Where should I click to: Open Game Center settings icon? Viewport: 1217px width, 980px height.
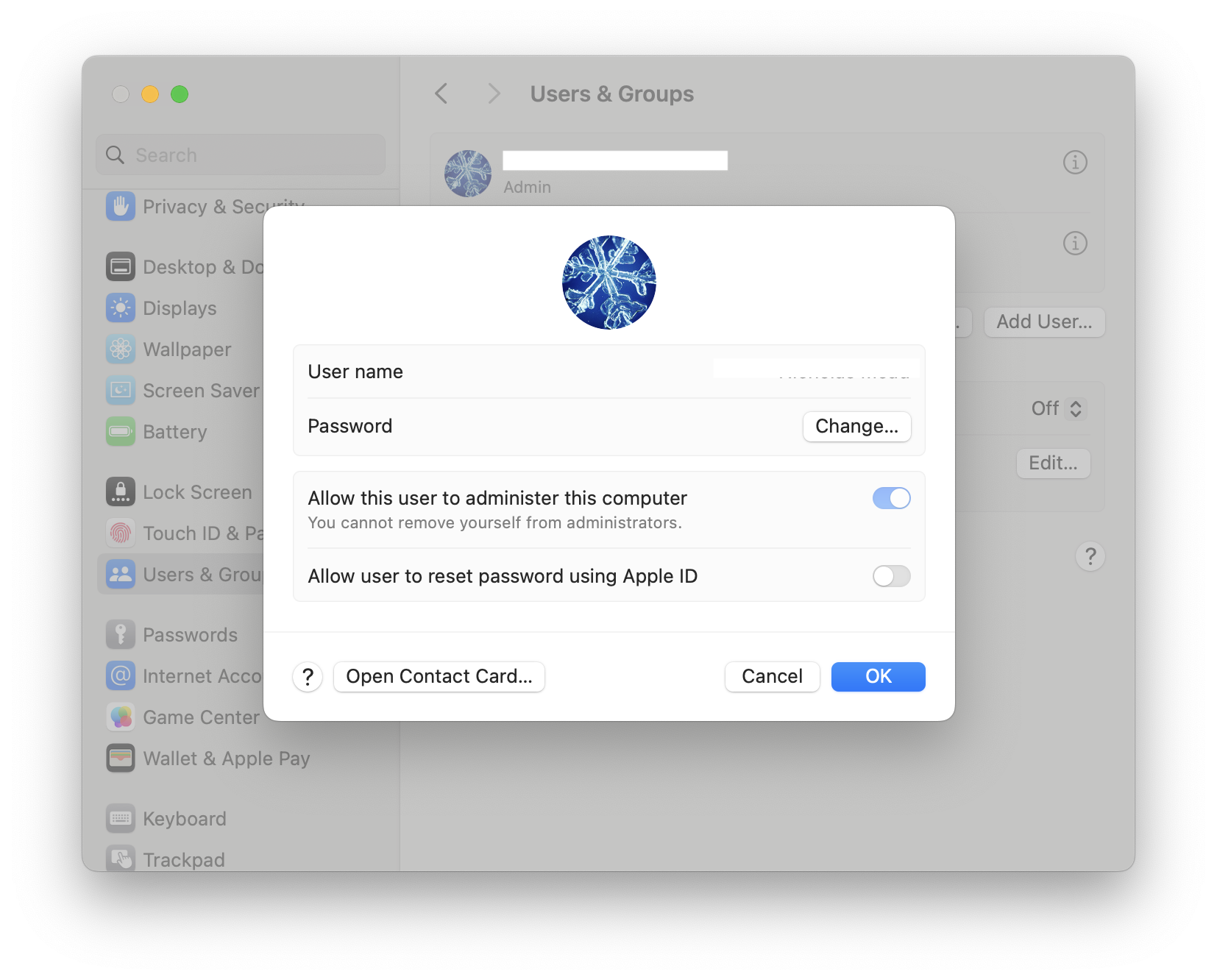click(x=120, y=717)
